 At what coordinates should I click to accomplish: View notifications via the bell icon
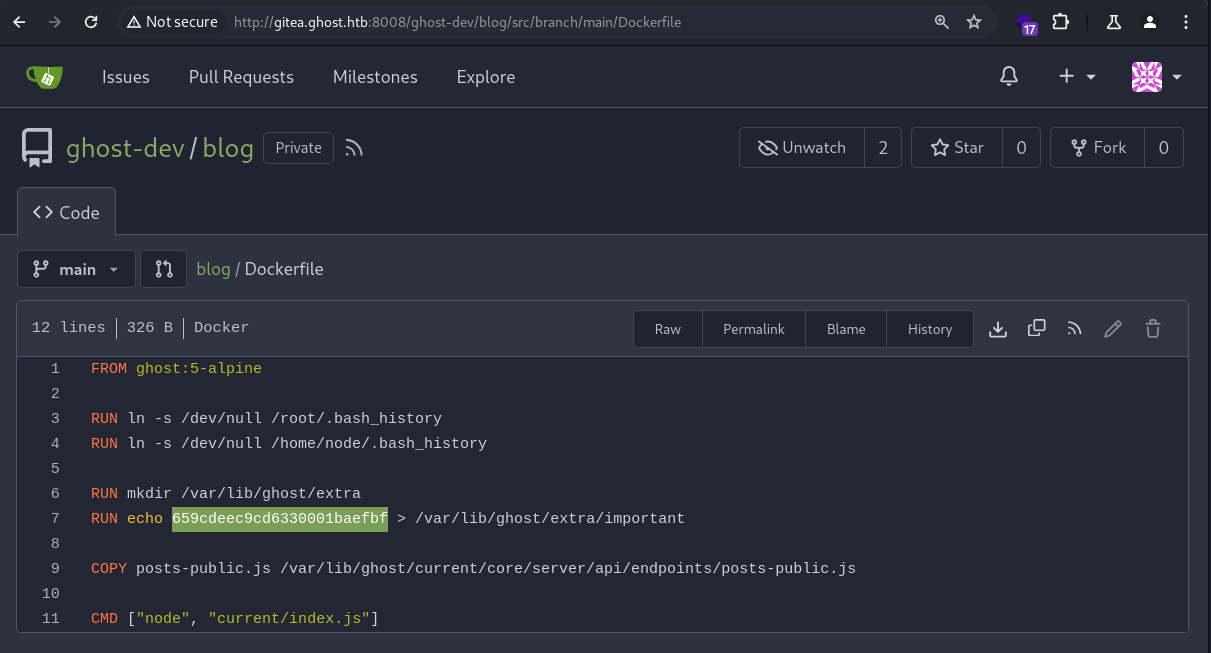click(x=1009, y=77)
